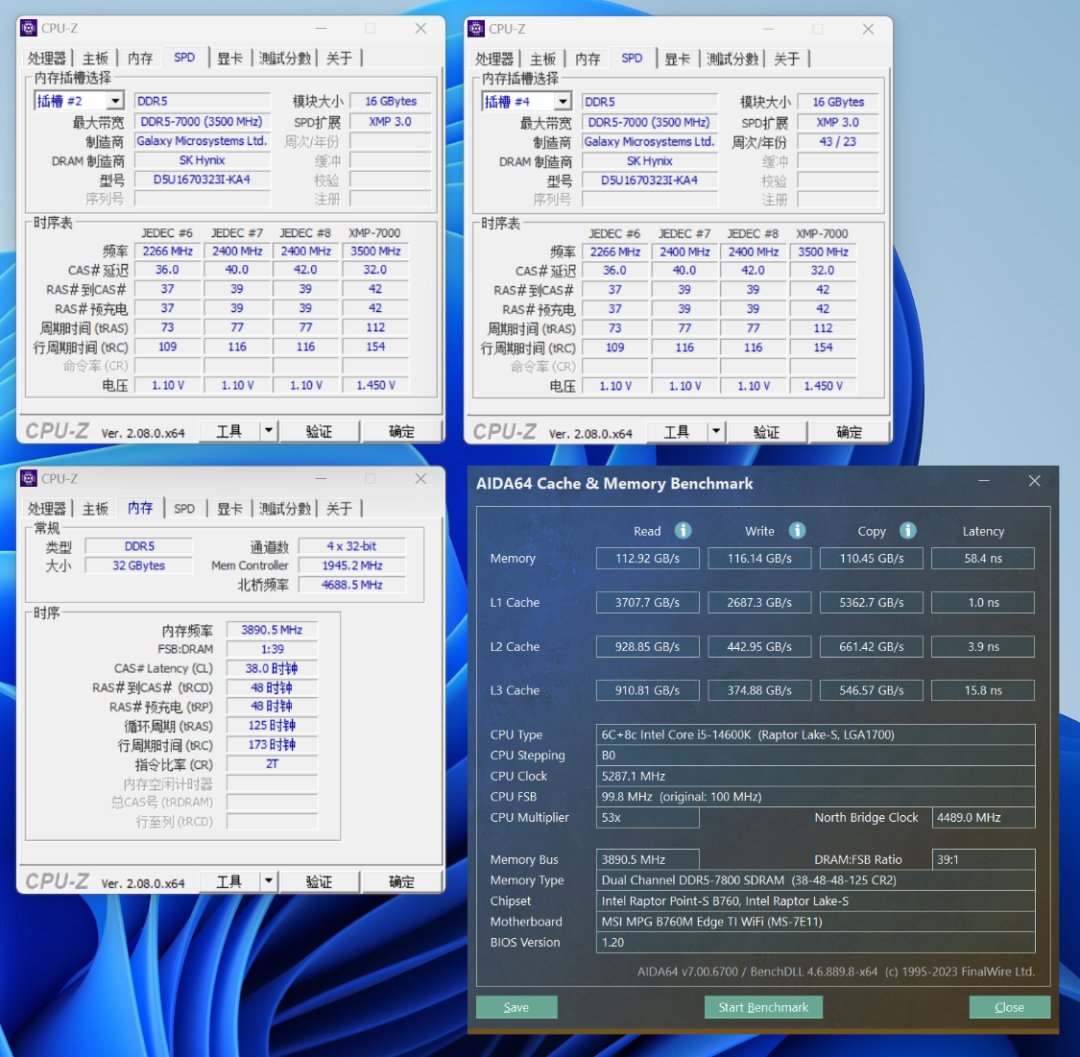Switch to SPD tab in memory window
Screen dimensions: 1080x1057
tap(184, 508)
